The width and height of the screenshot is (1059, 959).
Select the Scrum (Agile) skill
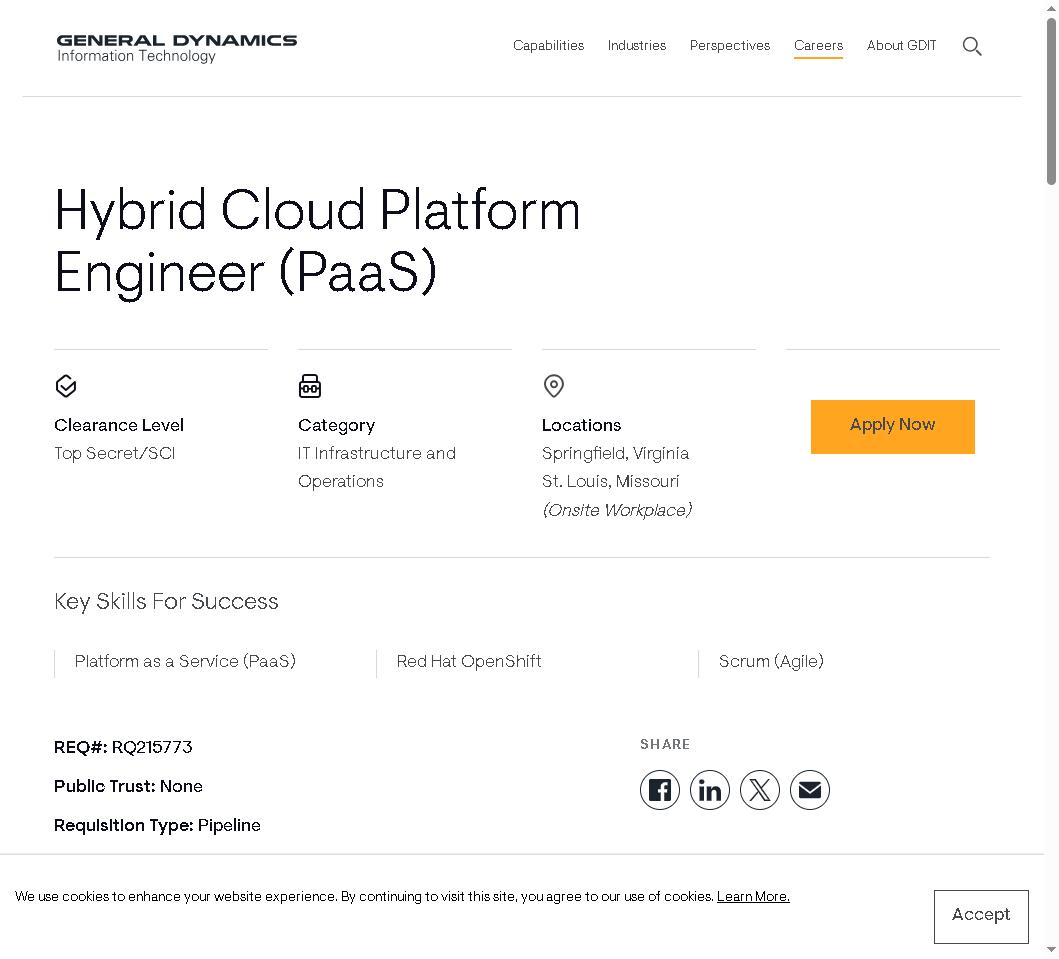(x=771, y=661)
